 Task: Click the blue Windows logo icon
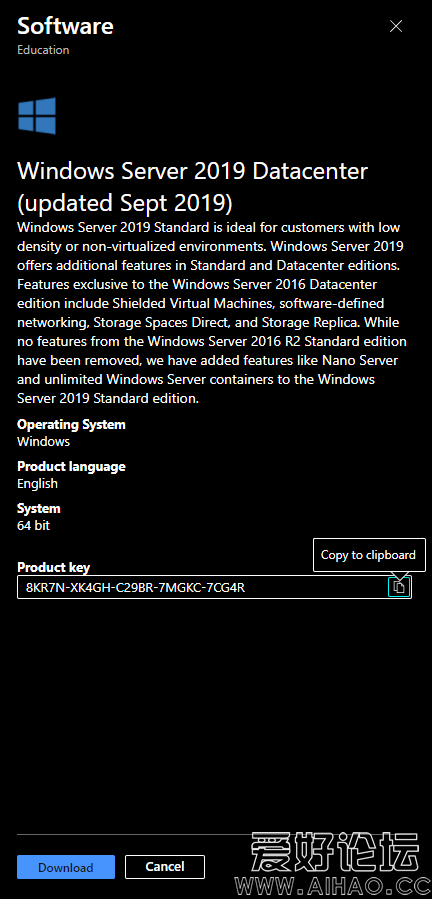pos(37,116)
